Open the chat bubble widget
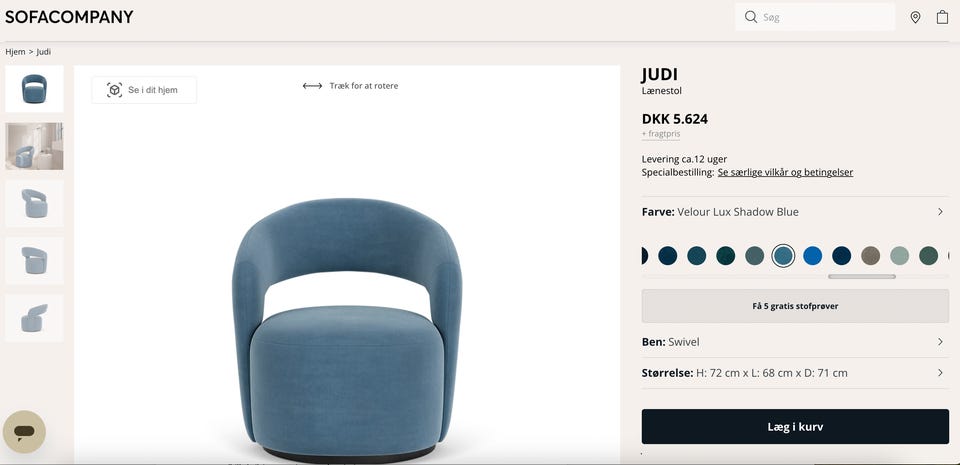The width and height of the screenshot is (960, 465). [x=24, y=432]
